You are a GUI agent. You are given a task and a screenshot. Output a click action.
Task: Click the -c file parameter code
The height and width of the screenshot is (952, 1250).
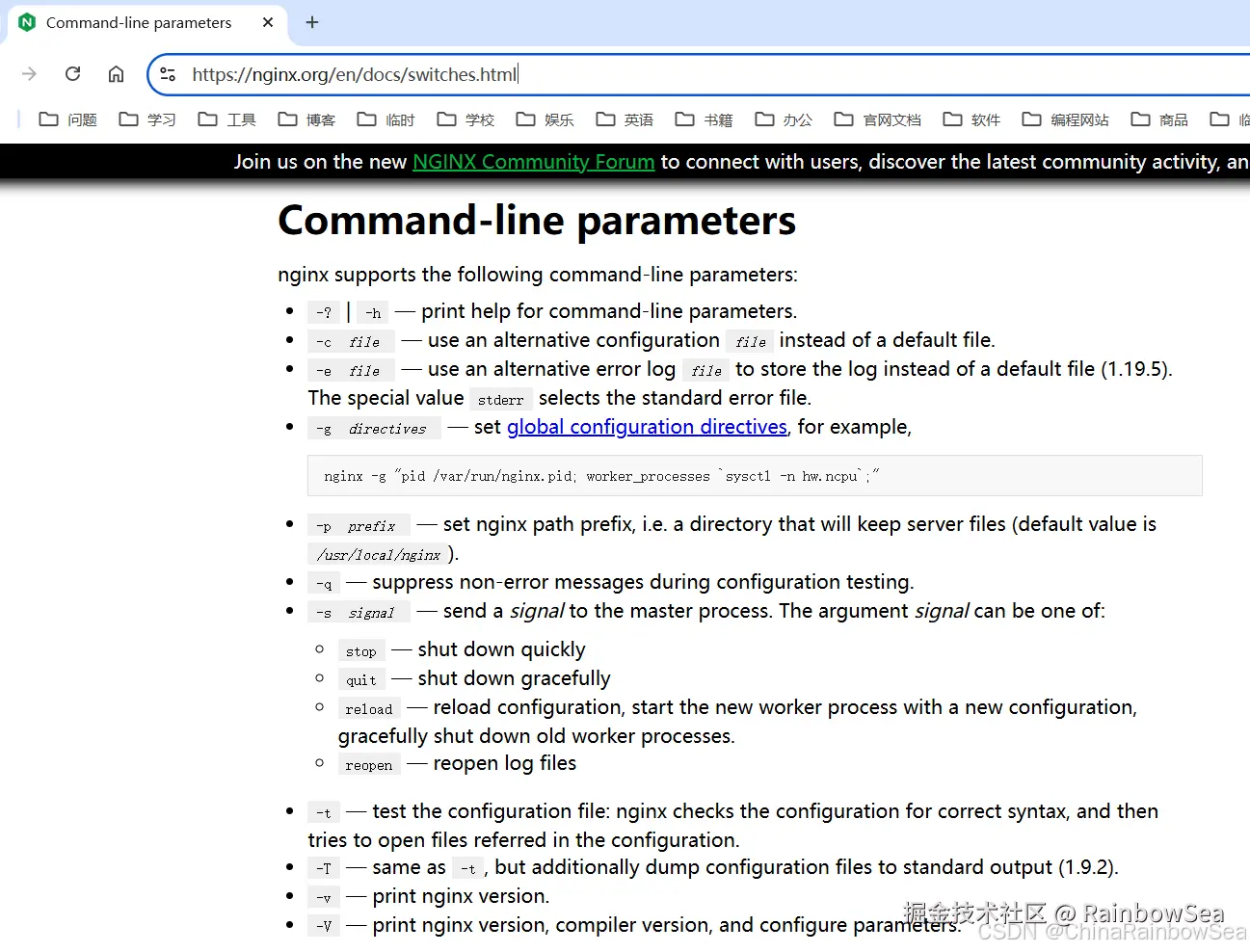[x=351, y=341]
